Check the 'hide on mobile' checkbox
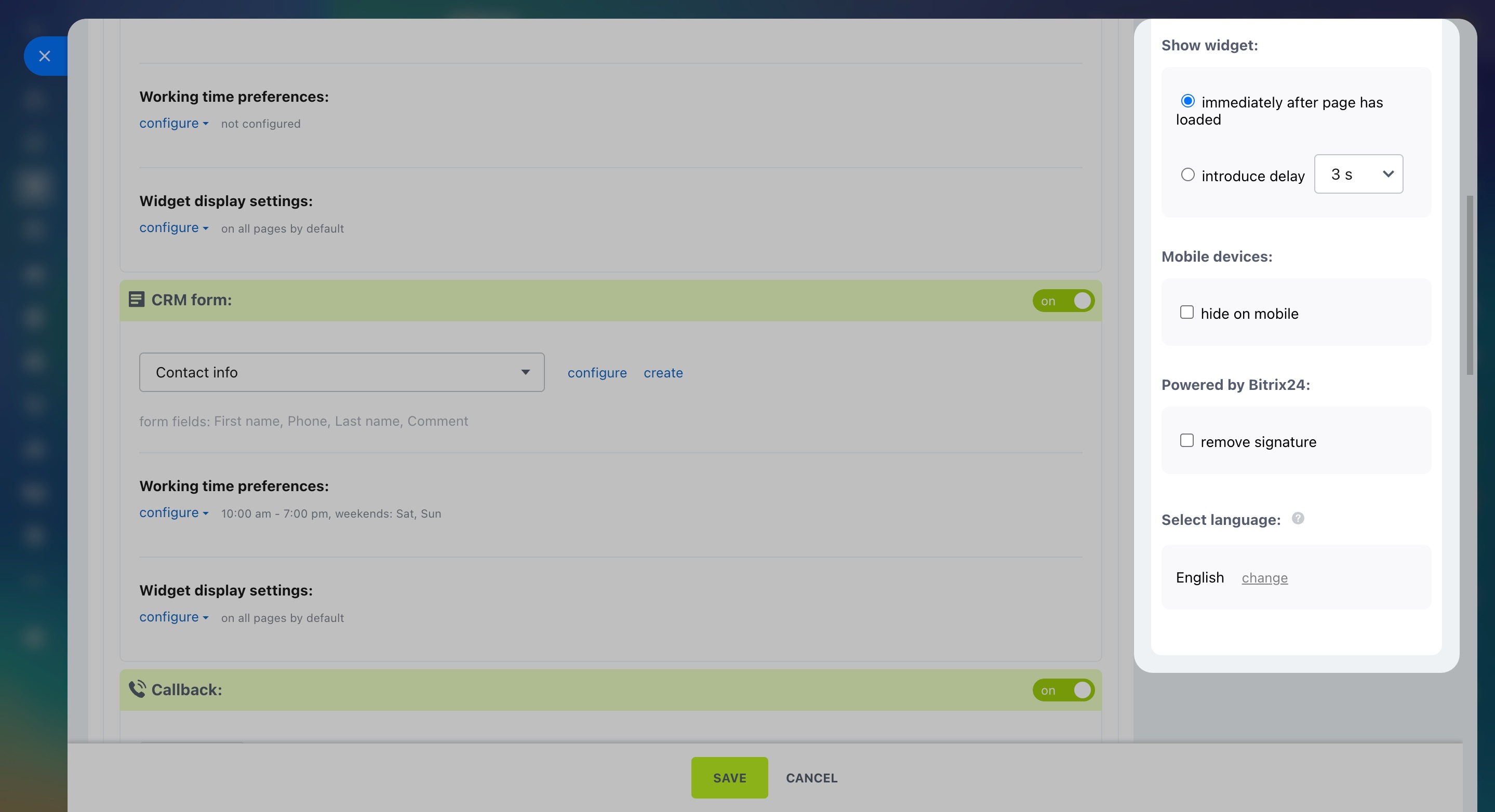Image resolution: width=1495 pixels, height=812 pixels. point(1186,313)
